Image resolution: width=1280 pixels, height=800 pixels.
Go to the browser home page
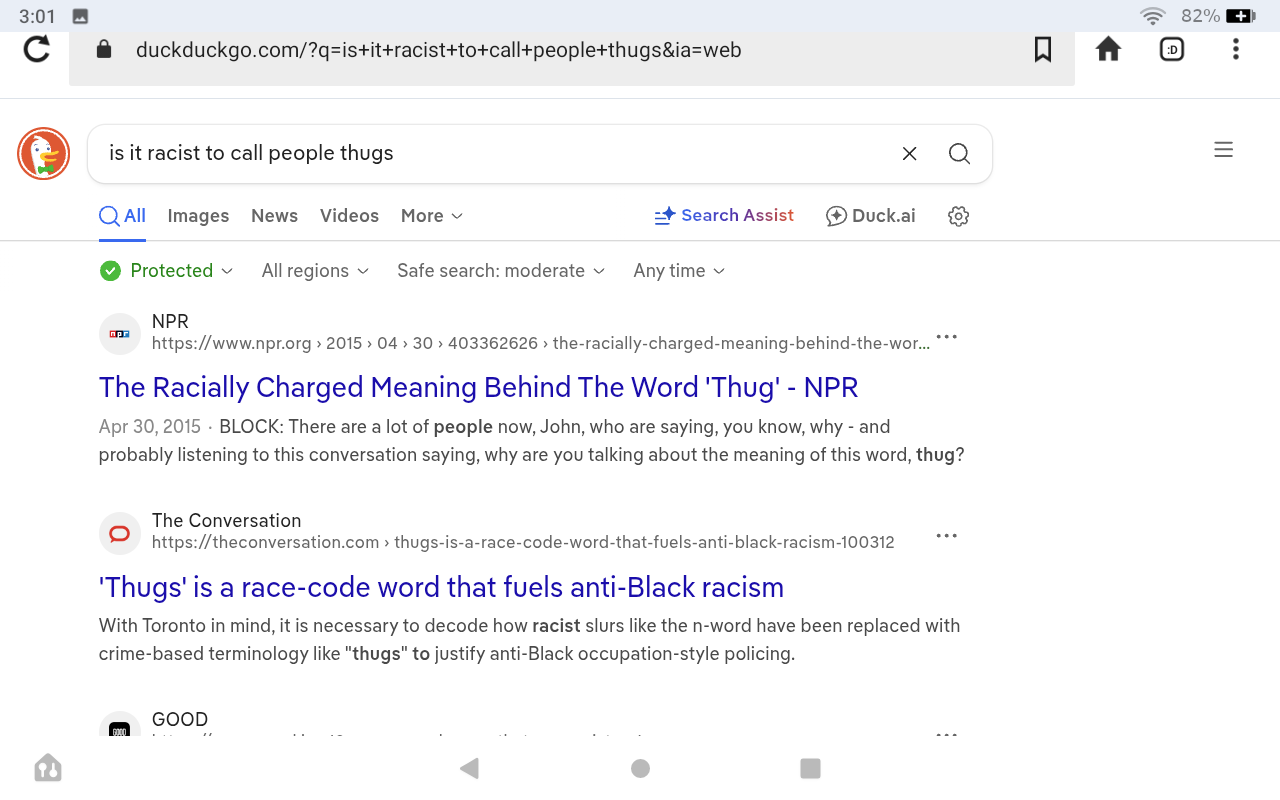[1108, 49]
